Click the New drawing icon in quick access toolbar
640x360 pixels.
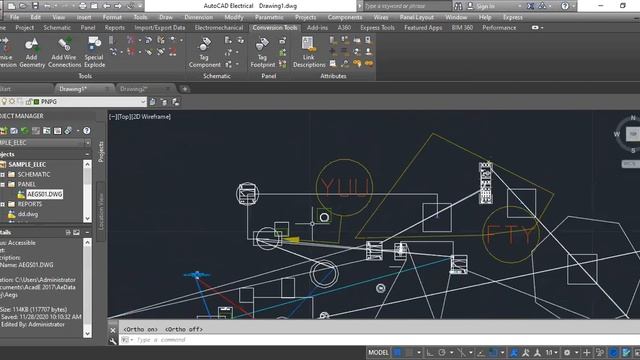[11, 6]
